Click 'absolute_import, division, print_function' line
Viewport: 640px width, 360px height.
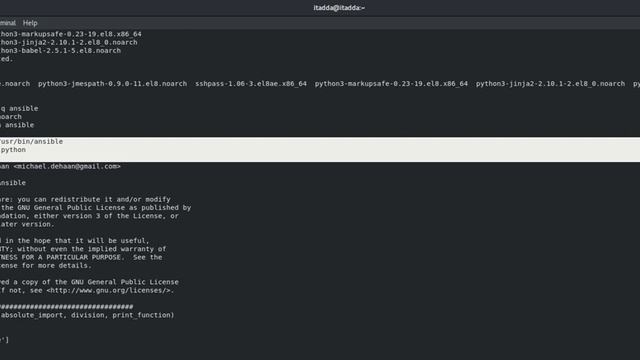pos(87,315)
